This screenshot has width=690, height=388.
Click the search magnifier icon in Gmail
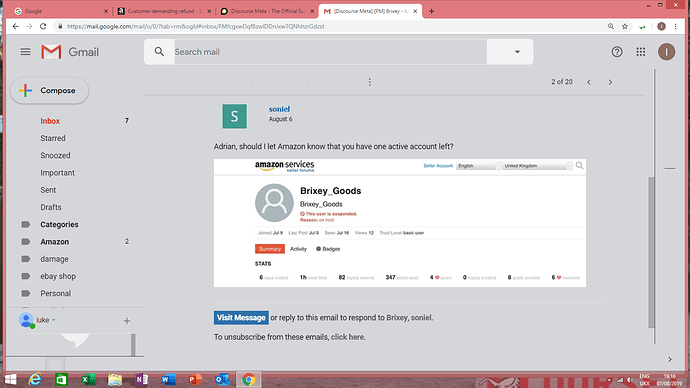point(159,52)
